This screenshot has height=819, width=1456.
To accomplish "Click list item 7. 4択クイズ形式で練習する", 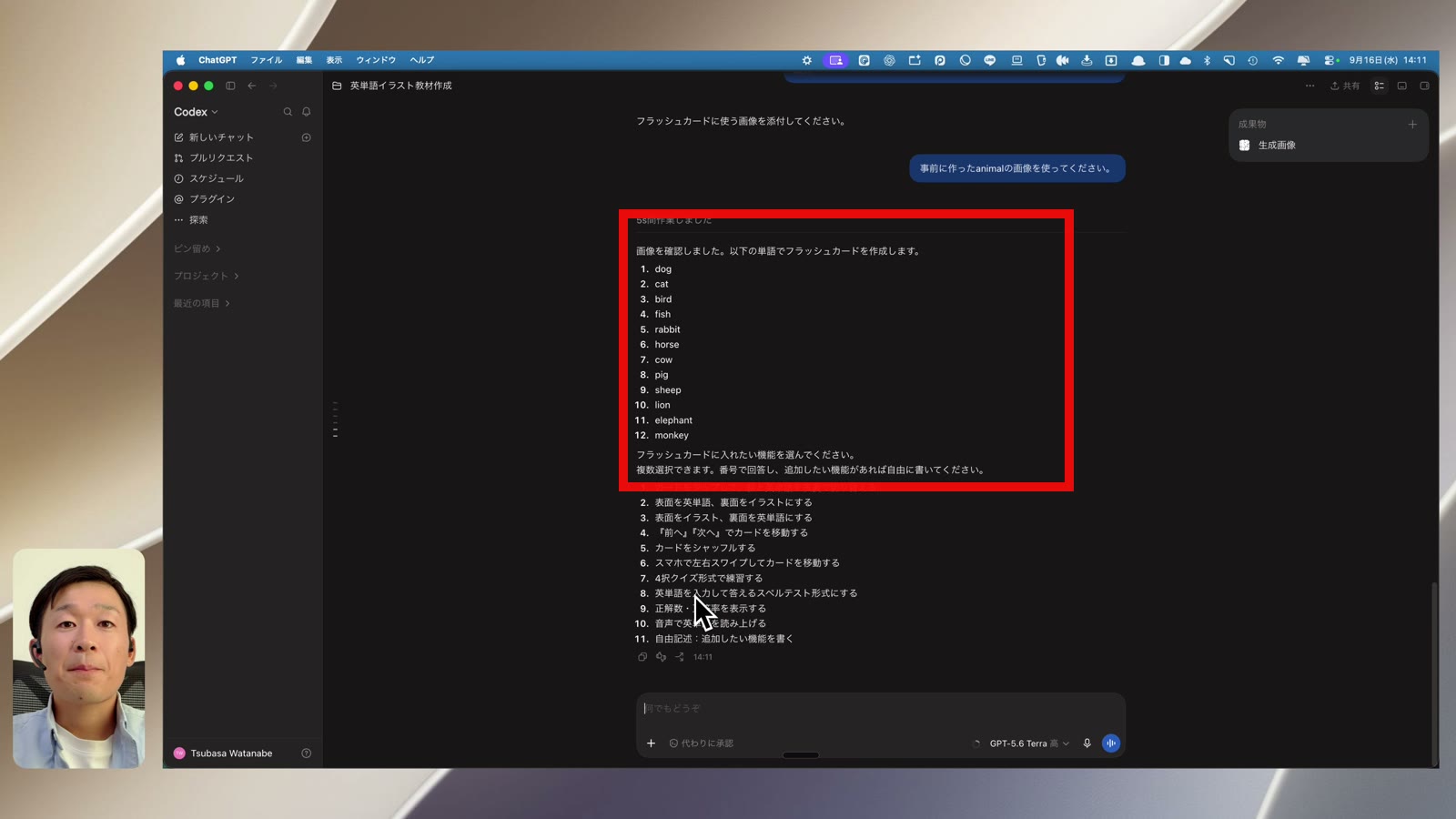I will point(701,578).
